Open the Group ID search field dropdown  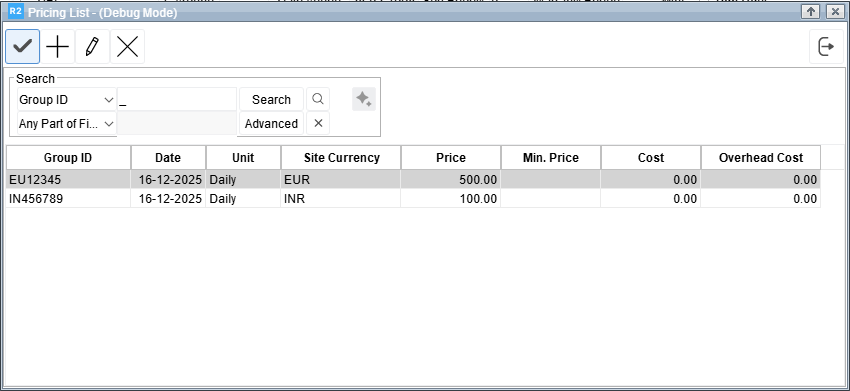(x=67, y=100)
